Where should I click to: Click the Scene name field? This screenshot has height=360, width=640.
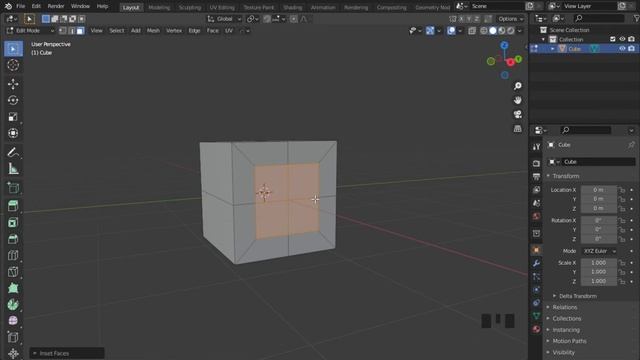[496, 6]
